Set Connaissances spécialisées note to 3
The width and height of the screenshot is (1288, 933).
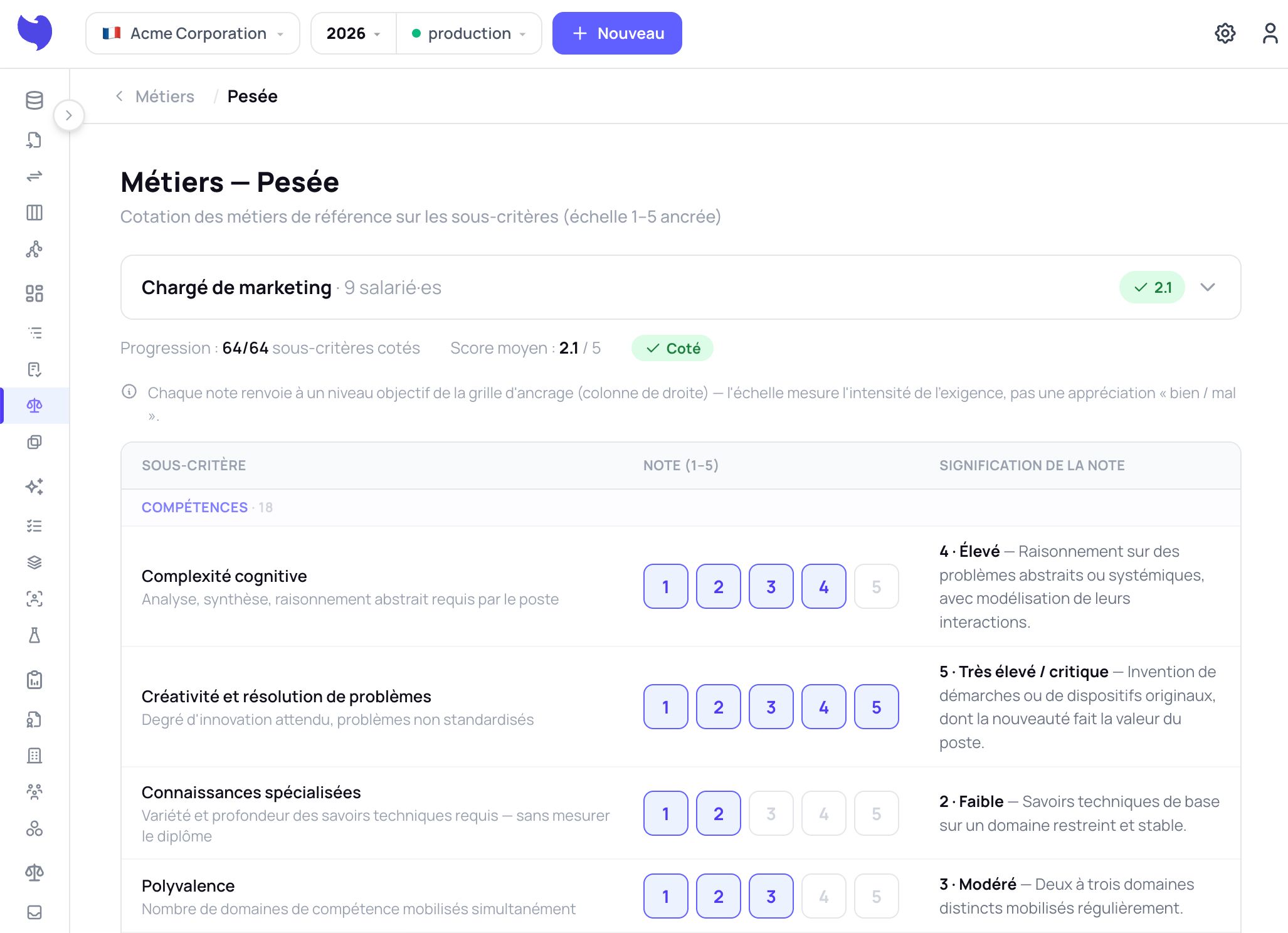click(771, 813)
